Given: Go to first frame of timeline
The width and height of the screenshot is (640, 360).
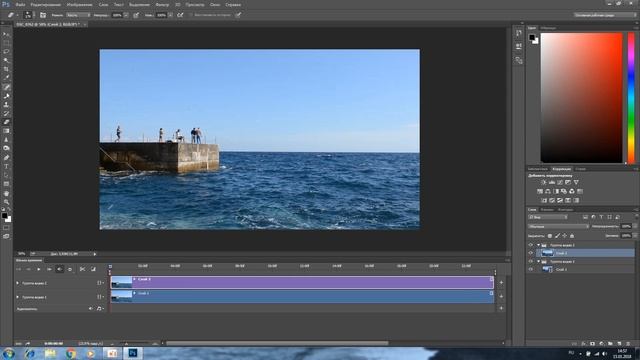Looking at the screenshot, I should (18, 269).
